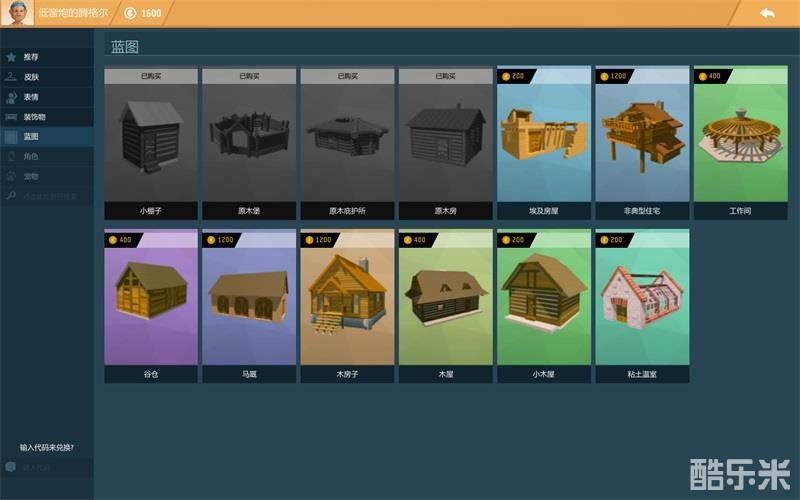Viewport: 800px width, 500px height.
Task: Click the magnifier search icon in the sidebar
Action: [11, 197]
